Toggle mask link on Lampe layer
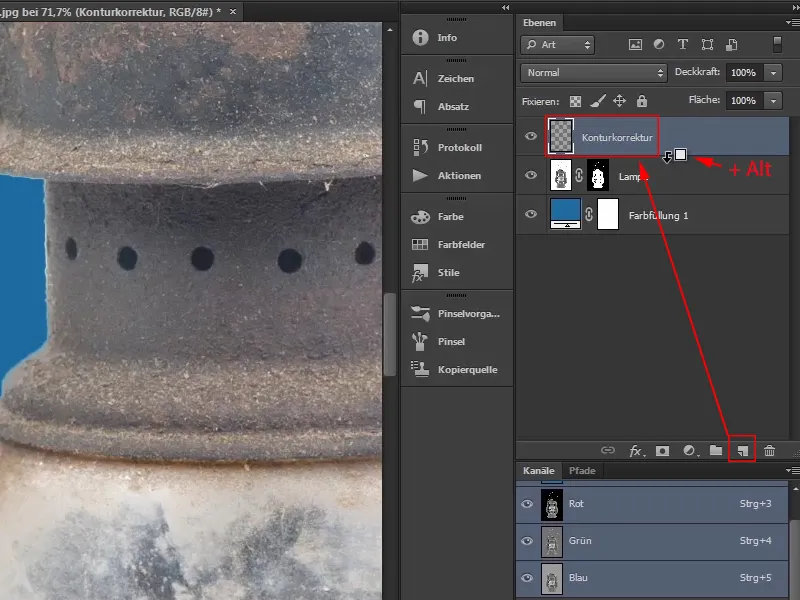Screen dimensions: 800x600 tap(579, 175)
